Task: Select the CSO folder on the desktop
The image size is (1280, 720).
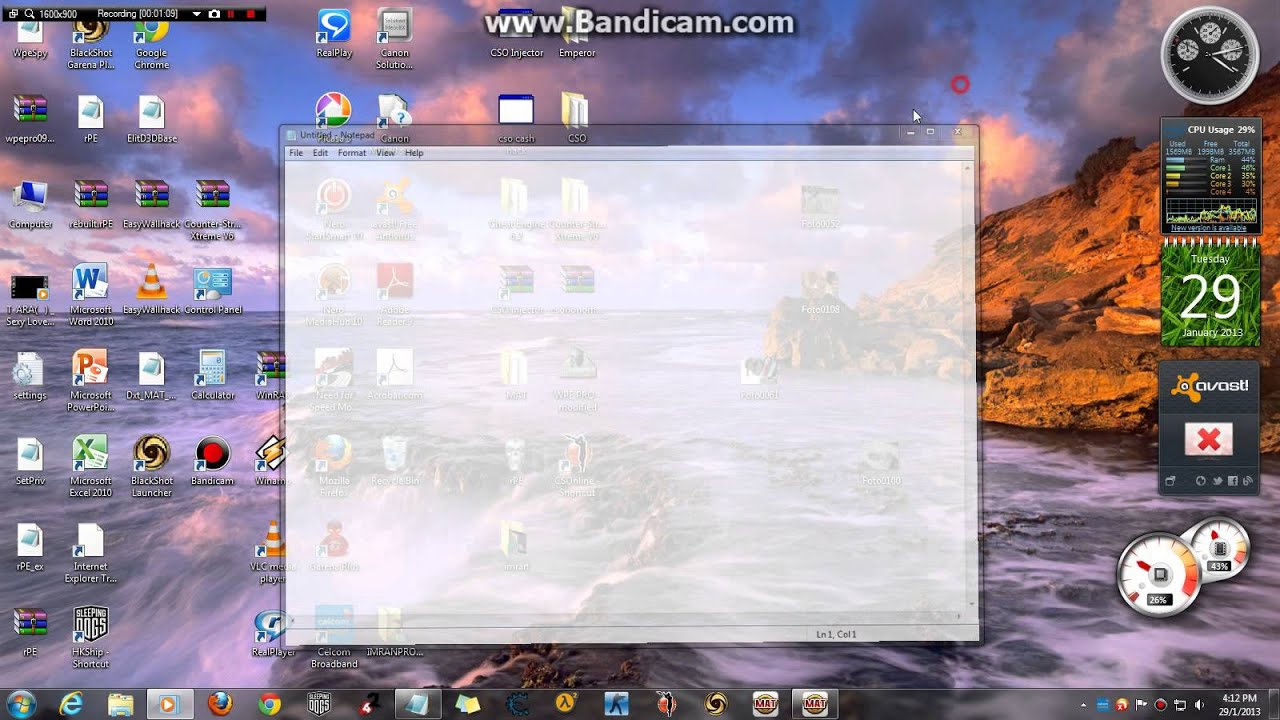Action: click(577, 120)
